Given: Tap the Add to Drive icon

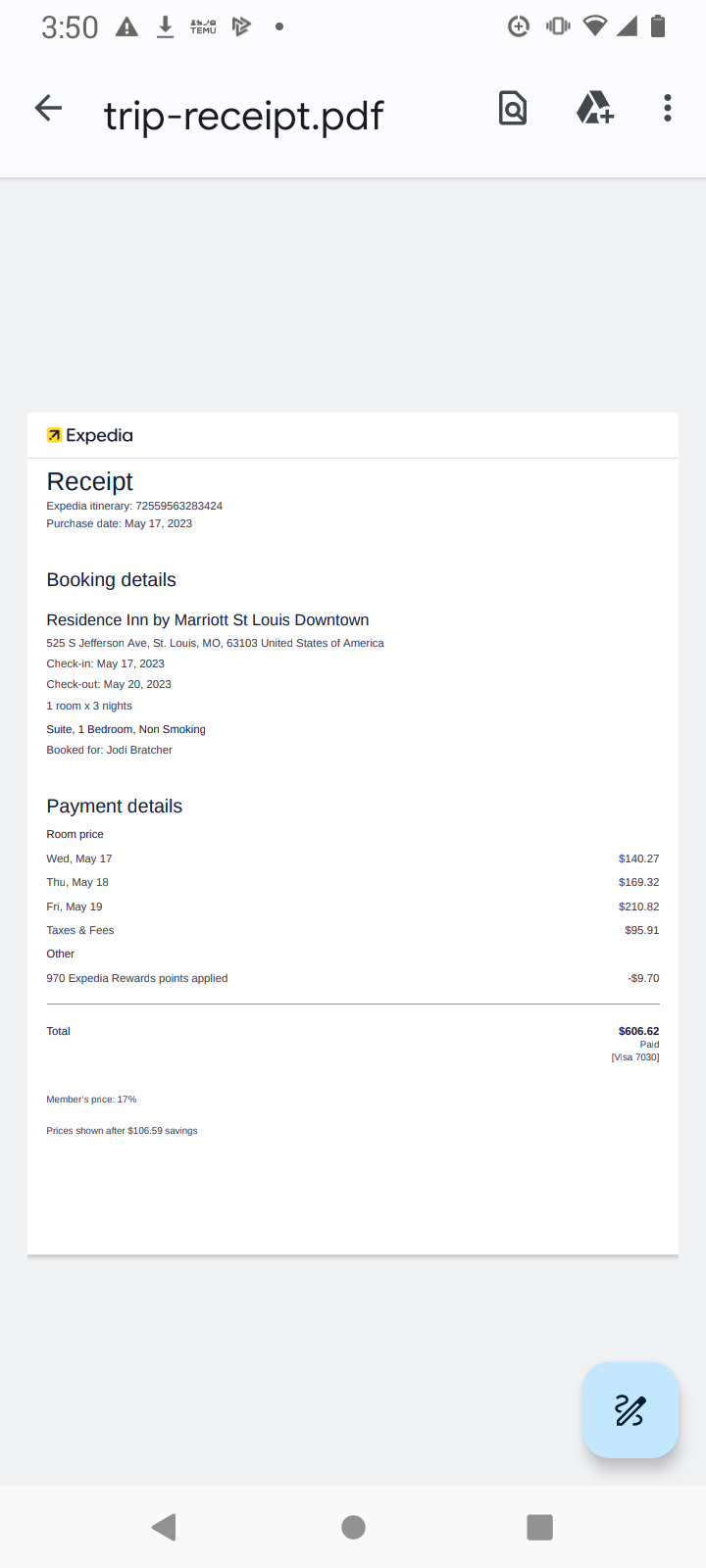Looking at the screenshot, I should (594, 109).
